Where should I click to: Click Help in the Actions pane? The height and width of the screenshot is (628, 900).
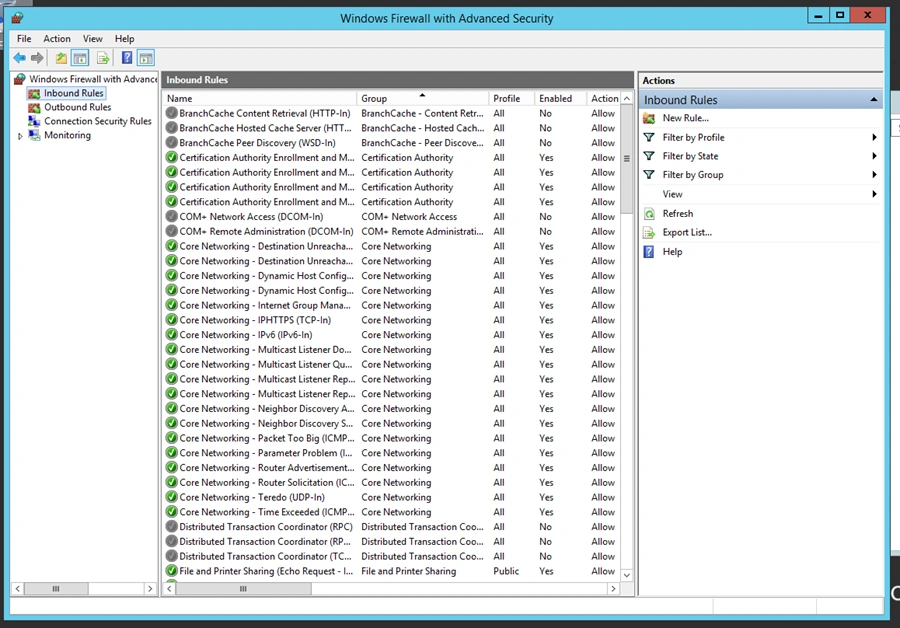tap(672, 251)
